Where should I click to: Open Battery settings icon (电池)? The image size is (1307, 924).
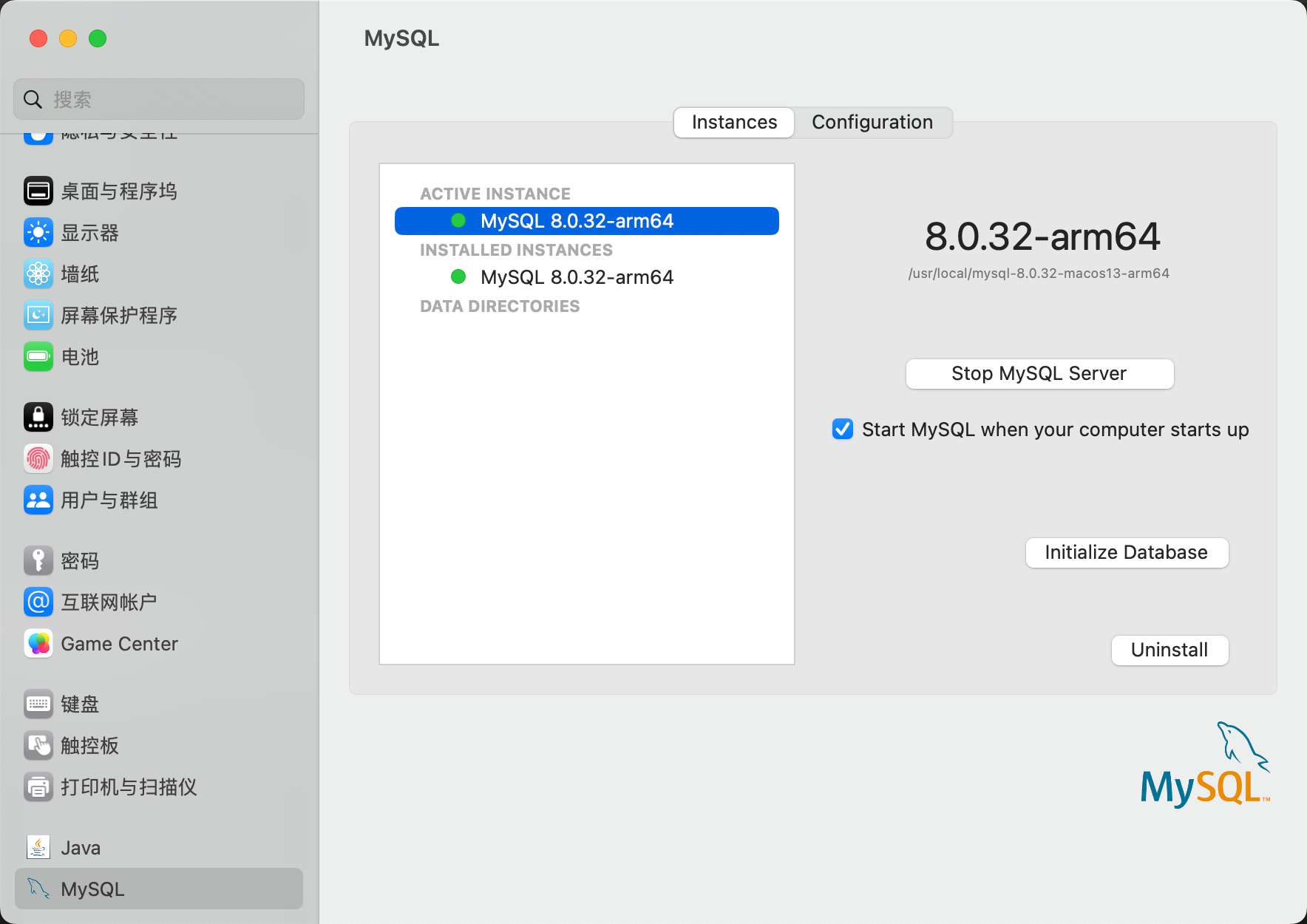coord(38,357)
